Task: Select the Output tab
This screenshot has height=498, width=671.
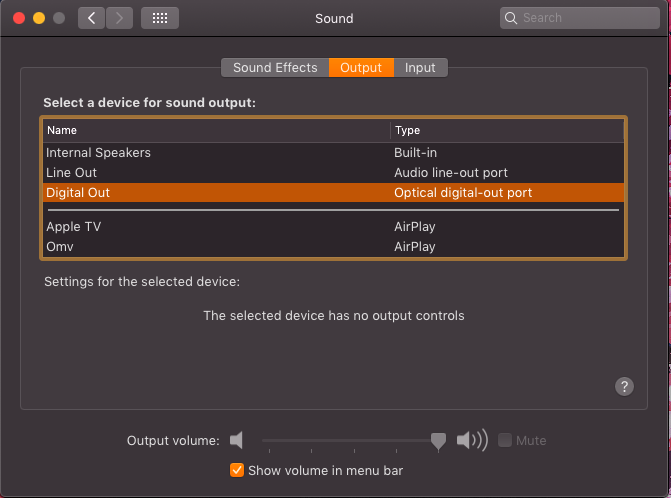Action: (x=361, y=68)
